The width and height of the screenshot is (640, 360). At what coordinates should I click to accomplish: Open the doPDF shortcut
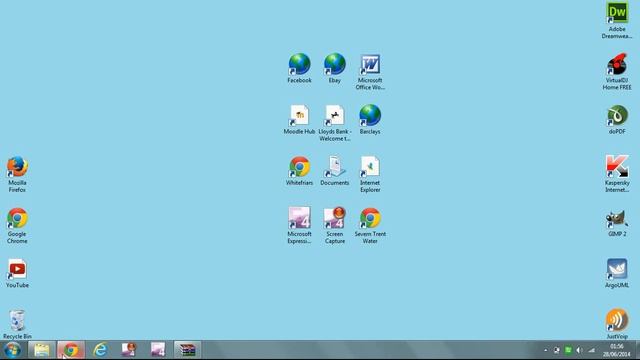click(x=617, y=119)
